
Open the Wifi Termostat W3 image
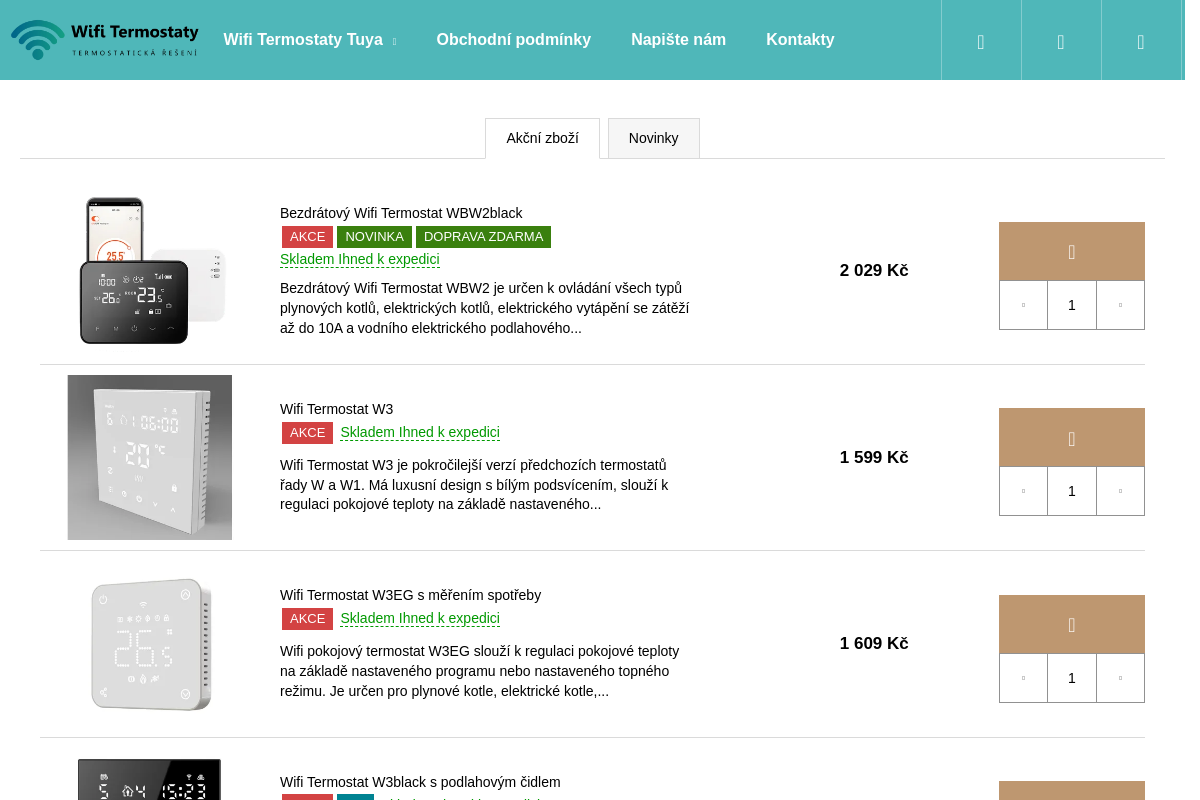click(150, 457)
